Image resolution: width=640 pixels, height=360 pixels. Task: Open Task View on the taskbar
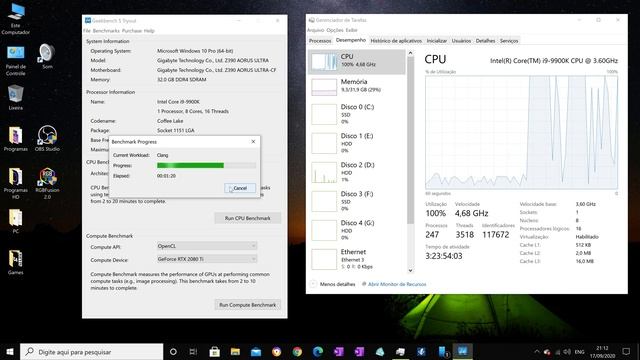(x=193, y=351)
